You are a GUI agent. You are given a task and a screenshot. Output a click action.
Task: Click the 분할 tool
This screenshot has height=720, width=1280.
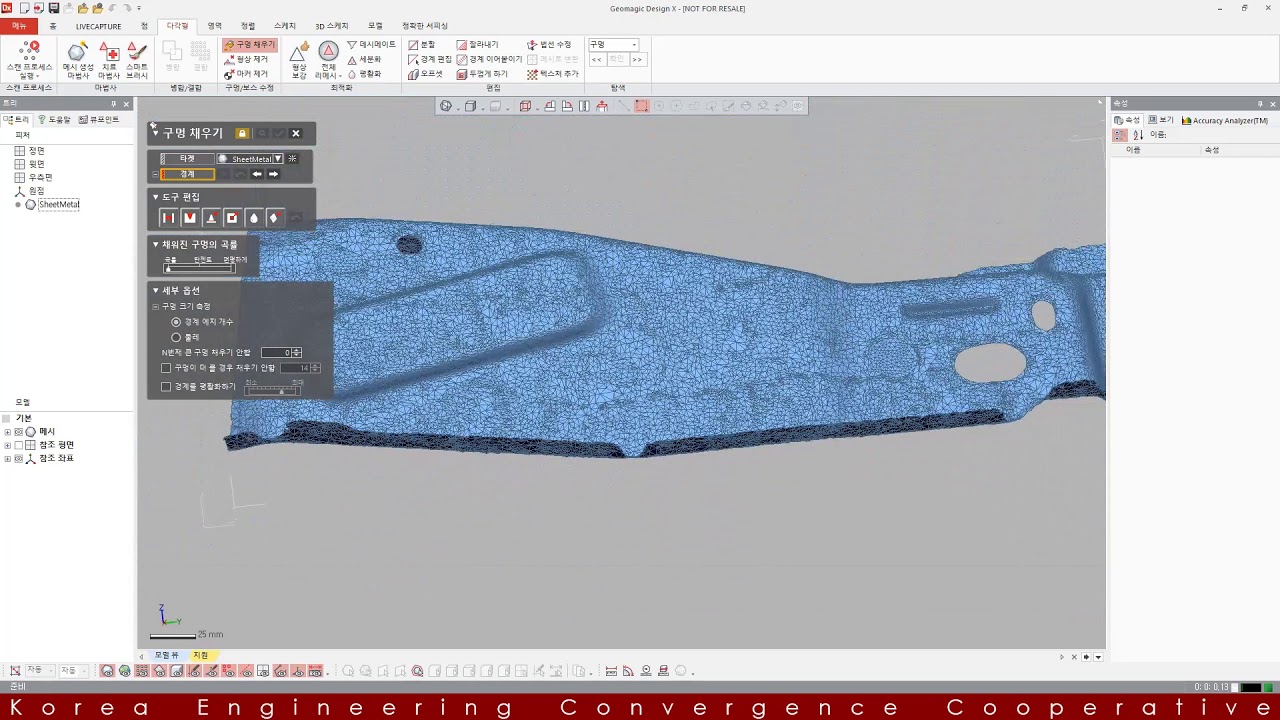pos(422,45)
